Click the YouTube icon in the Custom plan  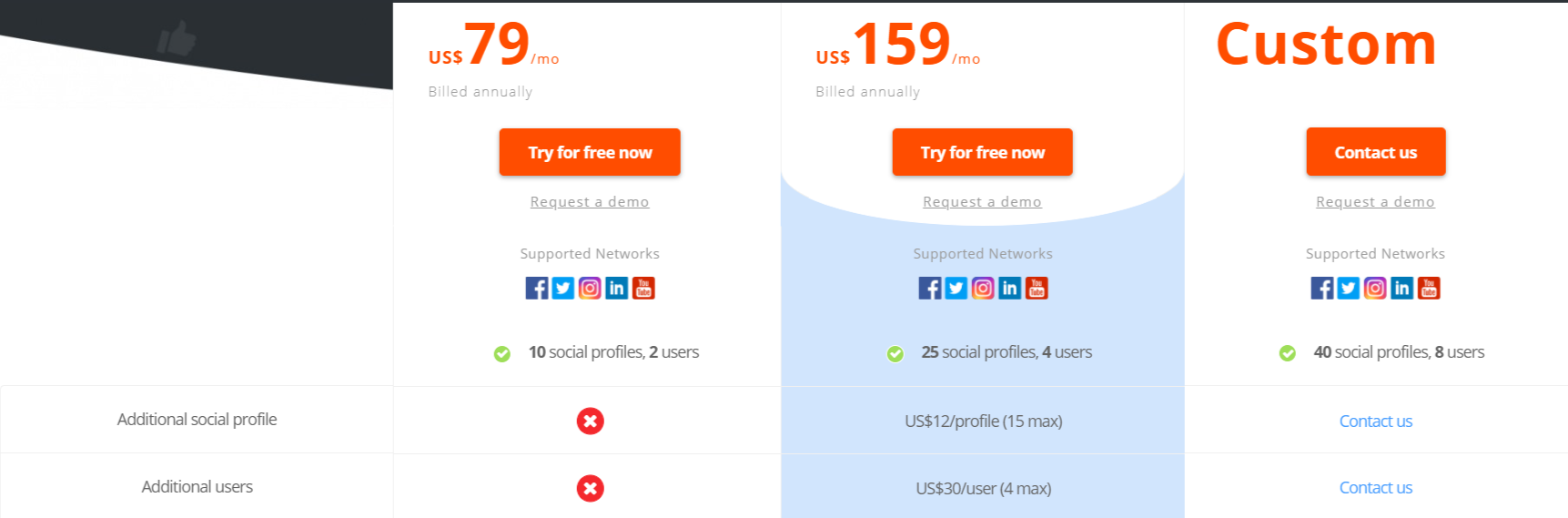click(1429, 289)
